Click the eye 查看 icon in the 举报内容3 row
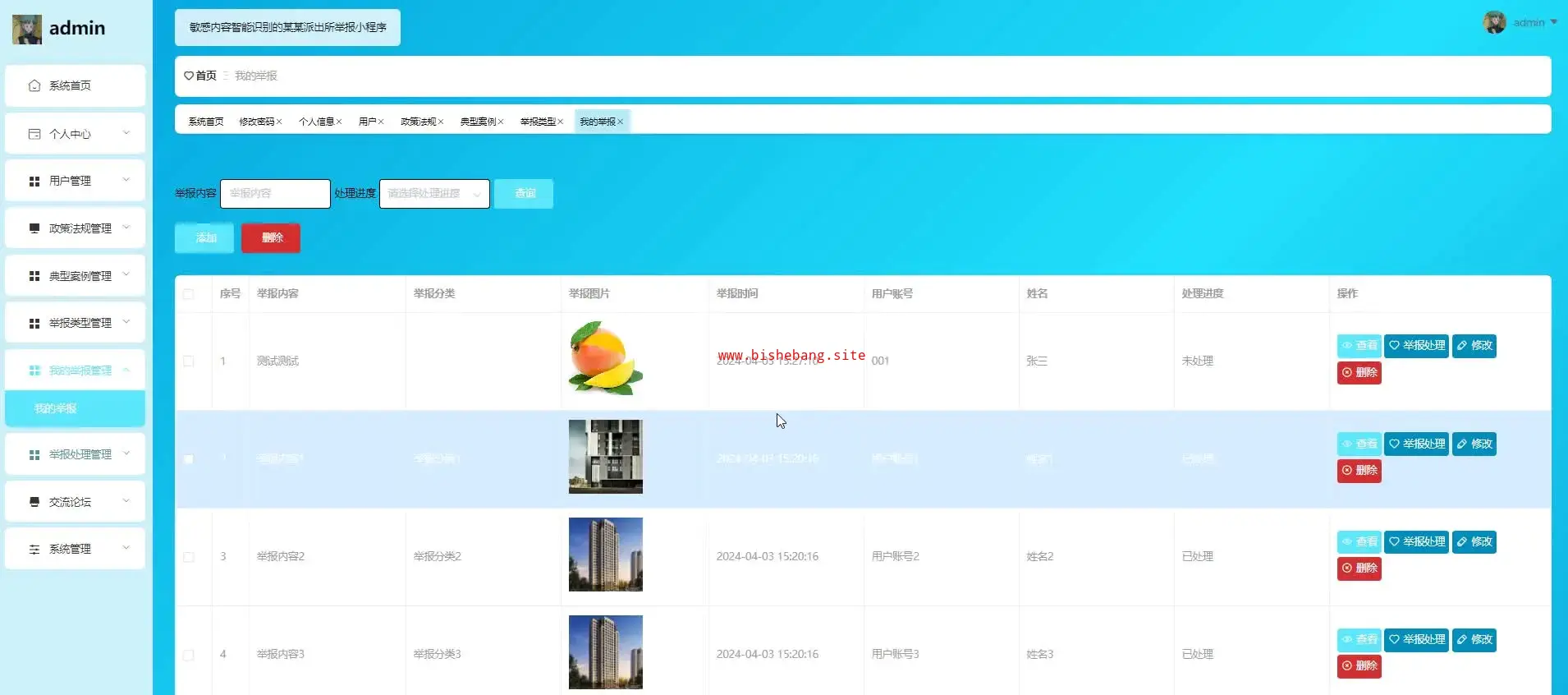1568x695 pixels. pyautogui.click(x=1347, y=639)
